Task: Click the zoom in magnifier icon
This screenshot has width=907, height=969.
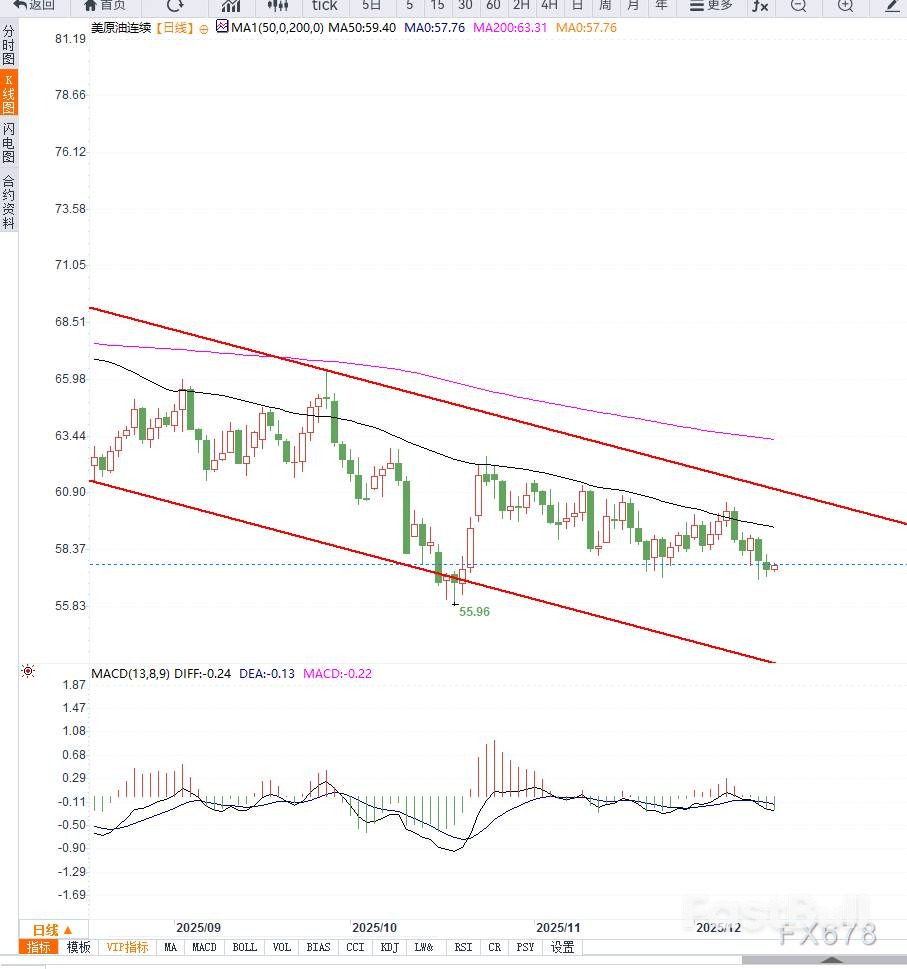Action: pos(845,6)
